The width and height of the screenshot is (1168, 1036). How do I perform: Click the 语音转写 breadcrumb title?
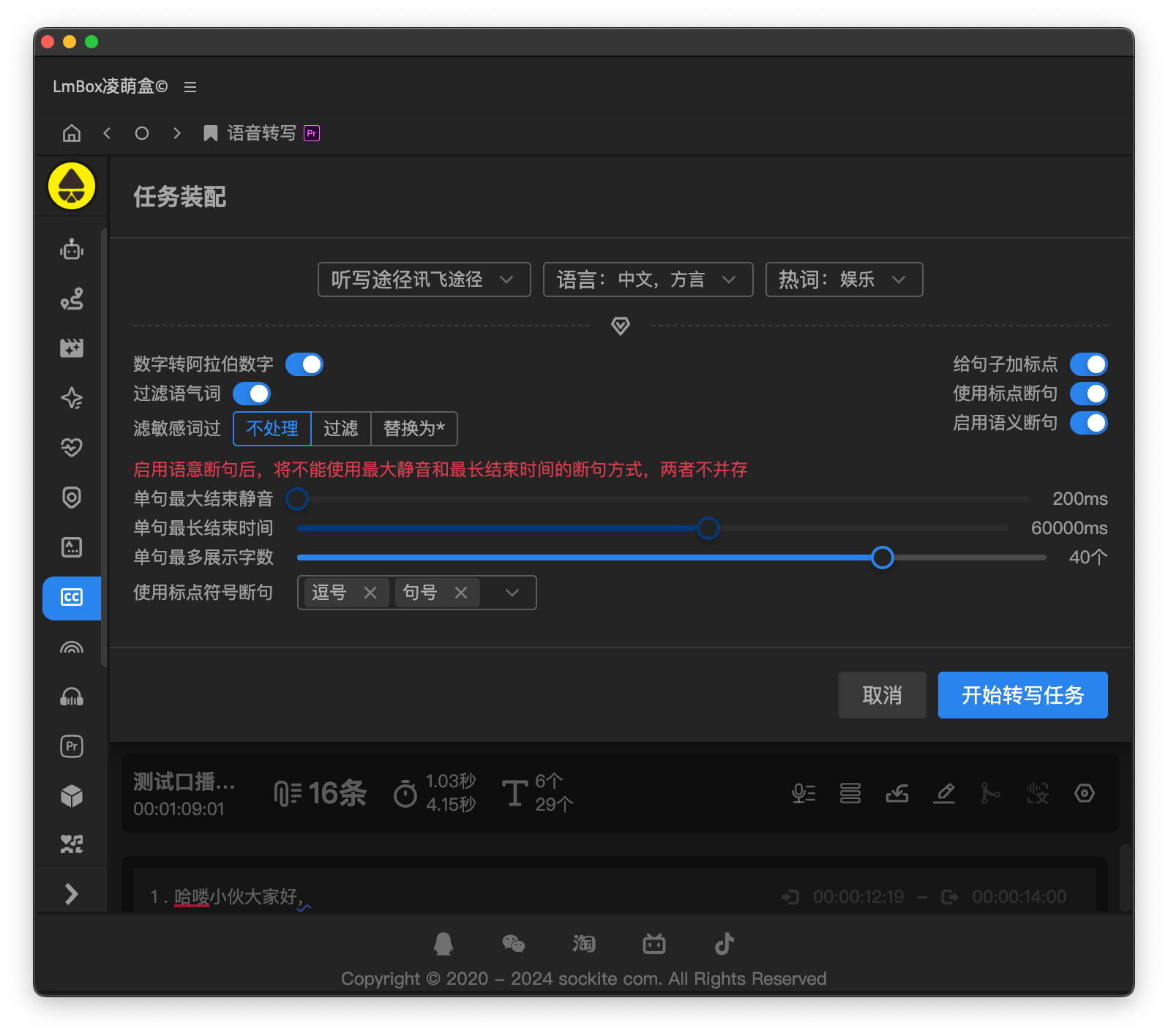262,133
